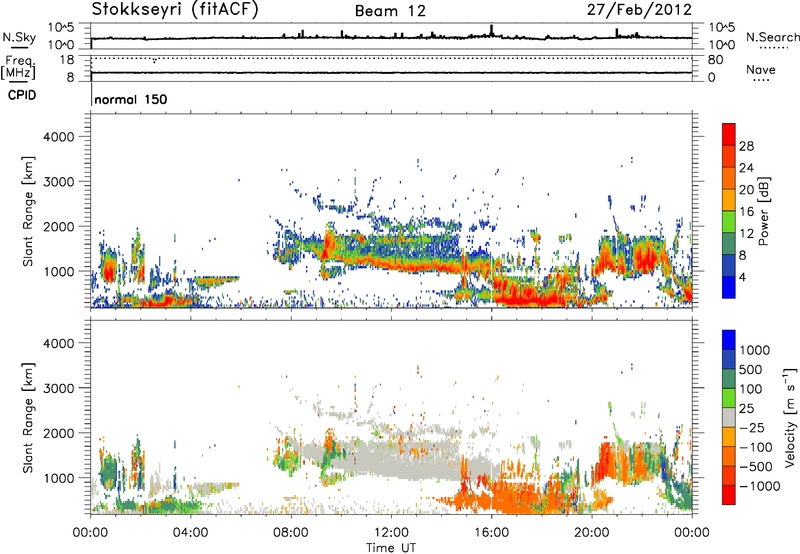Click the "4" Power colorbar label
The width and height of the screenshot is (800, 554).
[743, 278]
